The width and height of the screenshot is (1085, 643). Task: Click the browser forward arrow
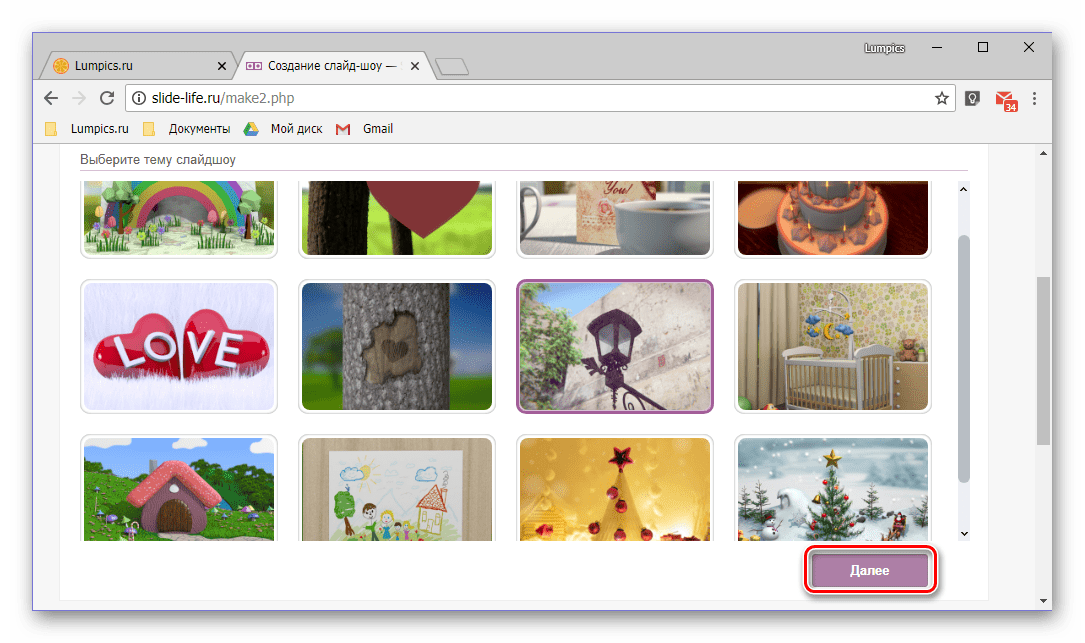click(x=79, y=98)
